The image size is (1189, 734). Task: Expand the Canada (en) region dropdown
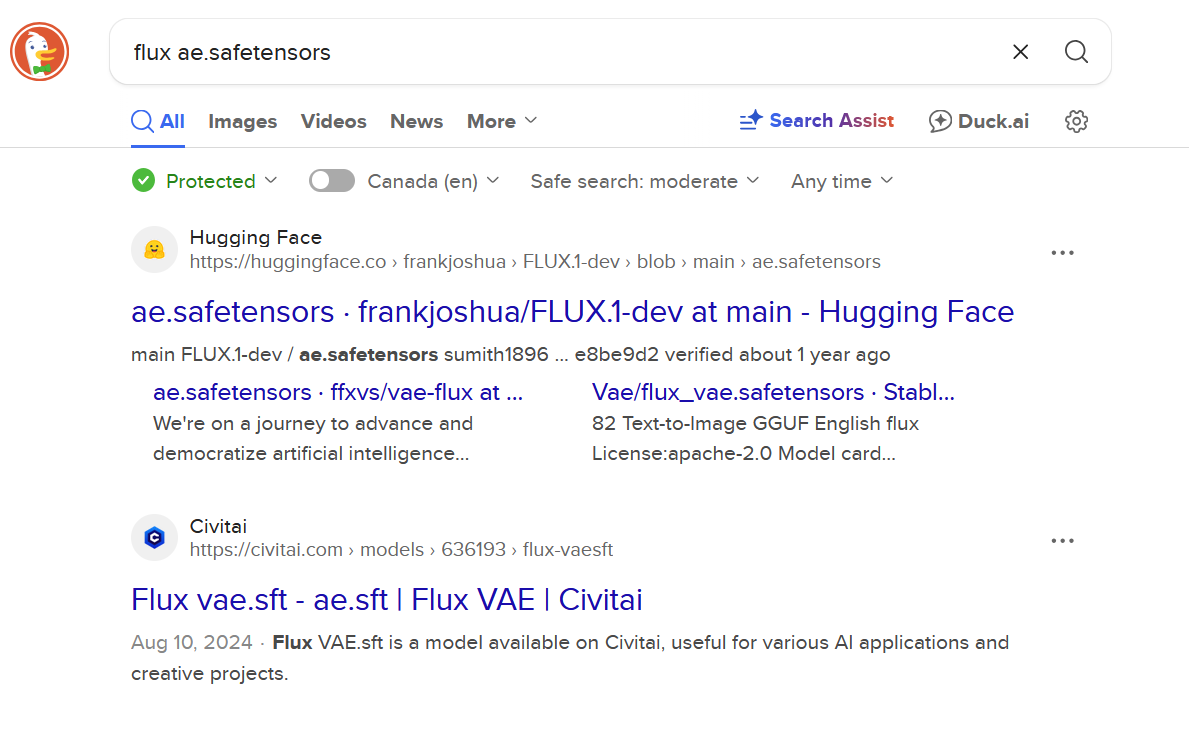[434, 181]
